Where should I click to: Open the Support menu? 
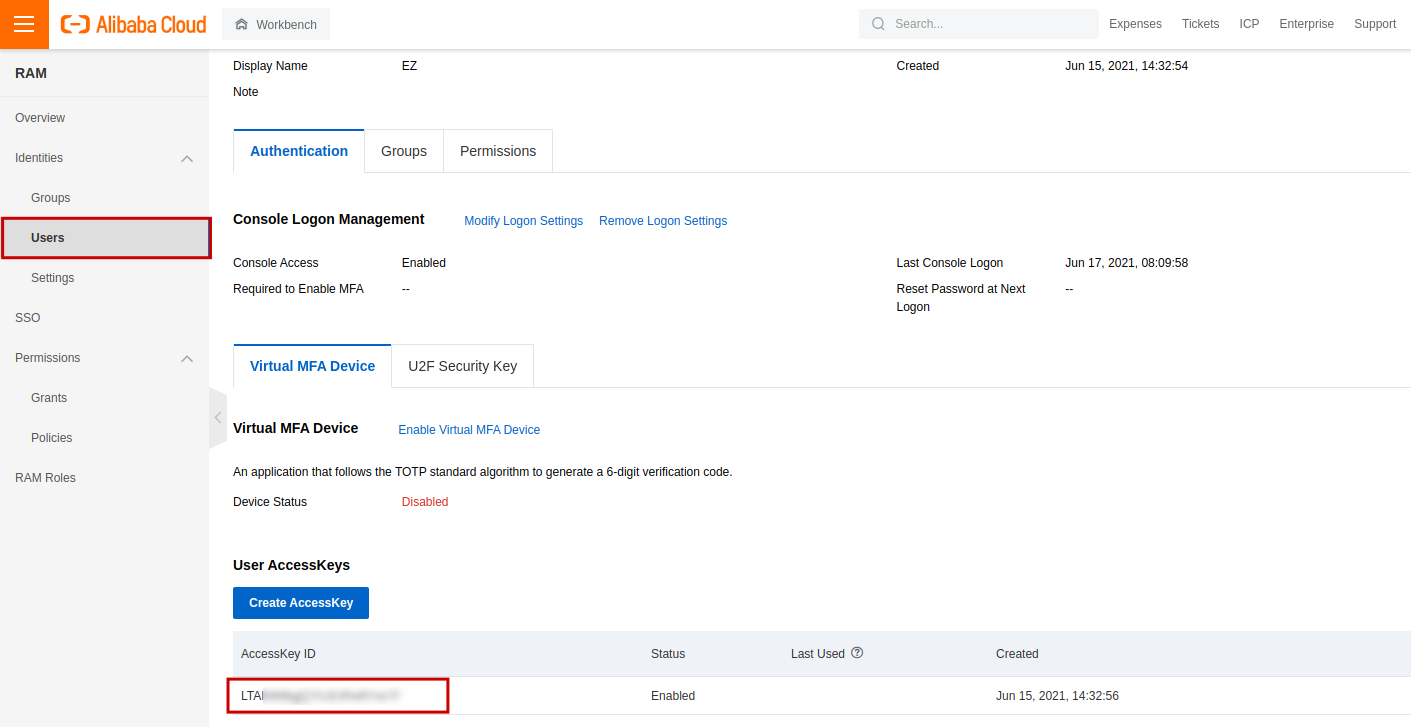pyautogui.click(x=1375, y=24)
